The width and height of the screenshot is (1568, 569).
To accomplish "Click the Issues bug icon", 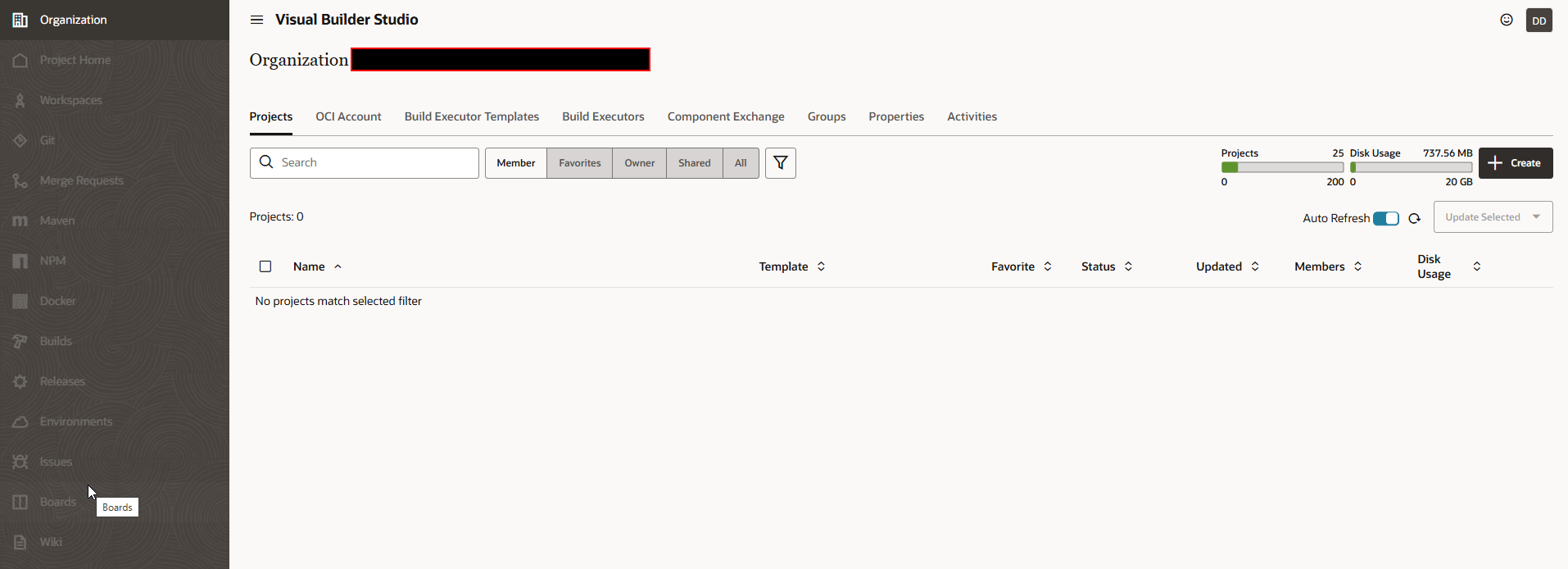I will 20,462.
